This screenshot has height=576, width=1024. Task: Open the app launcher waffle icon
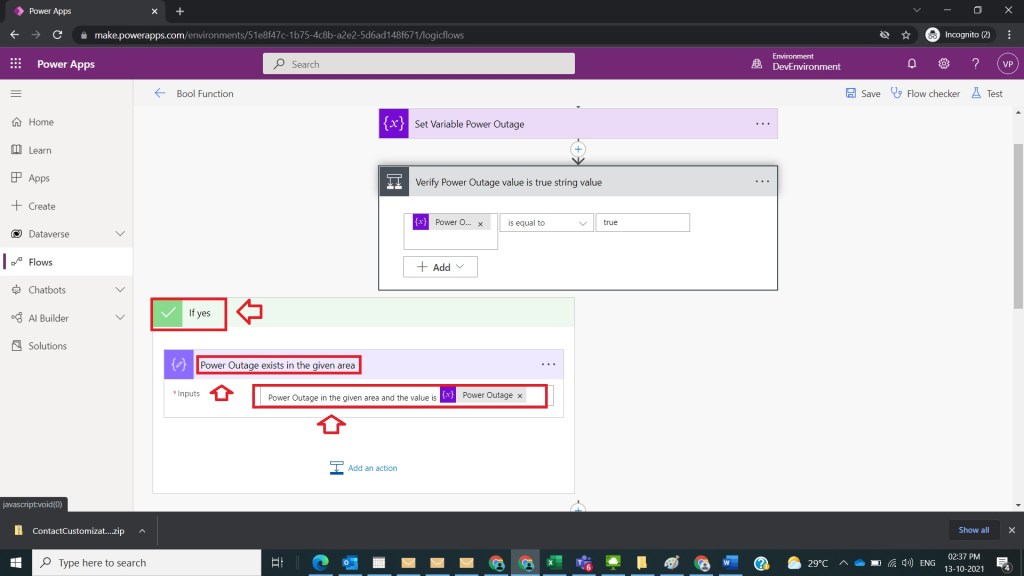(x=15, y=64)
